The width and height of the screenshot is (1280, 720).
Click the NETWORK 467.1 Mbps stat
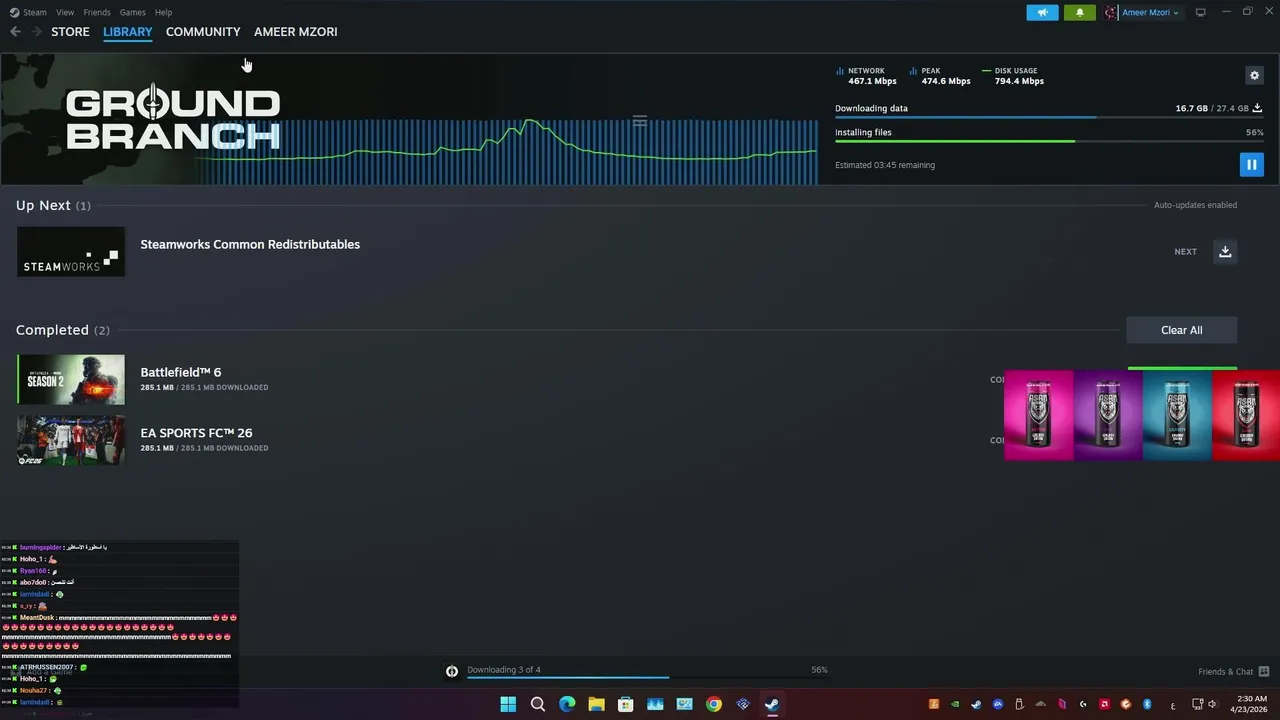click(866, 76)
